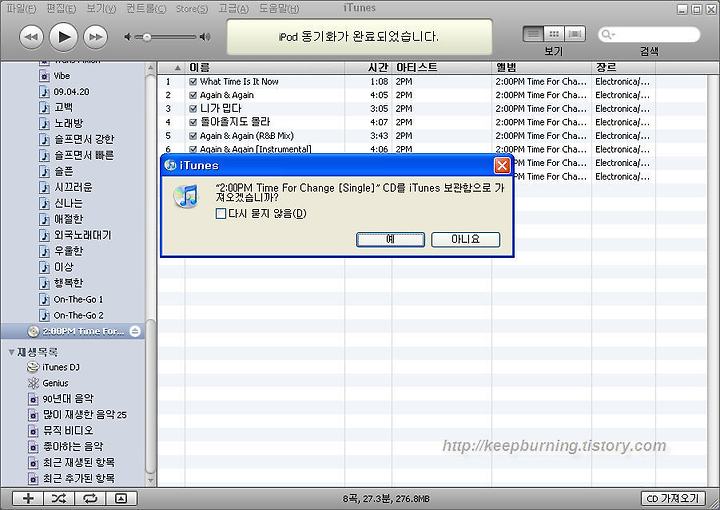This screenshot has height=510, width=720.
Task: Sort by 앨범 column header
Action: [x=541, y=67]
